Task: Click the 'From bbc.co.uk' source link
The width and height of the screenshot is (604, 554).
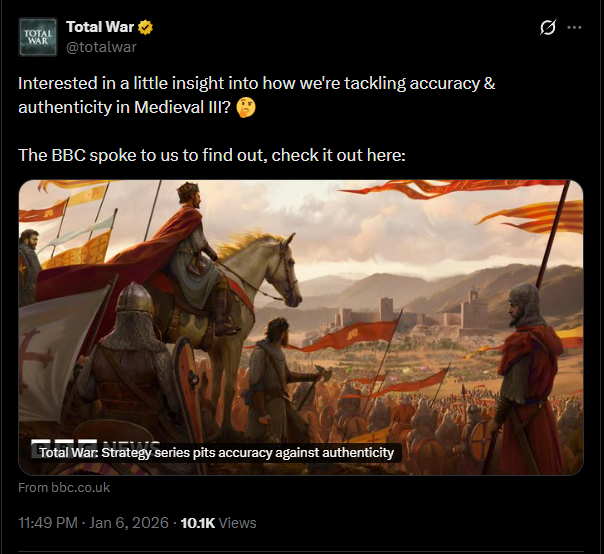Action: pos(64,488)
